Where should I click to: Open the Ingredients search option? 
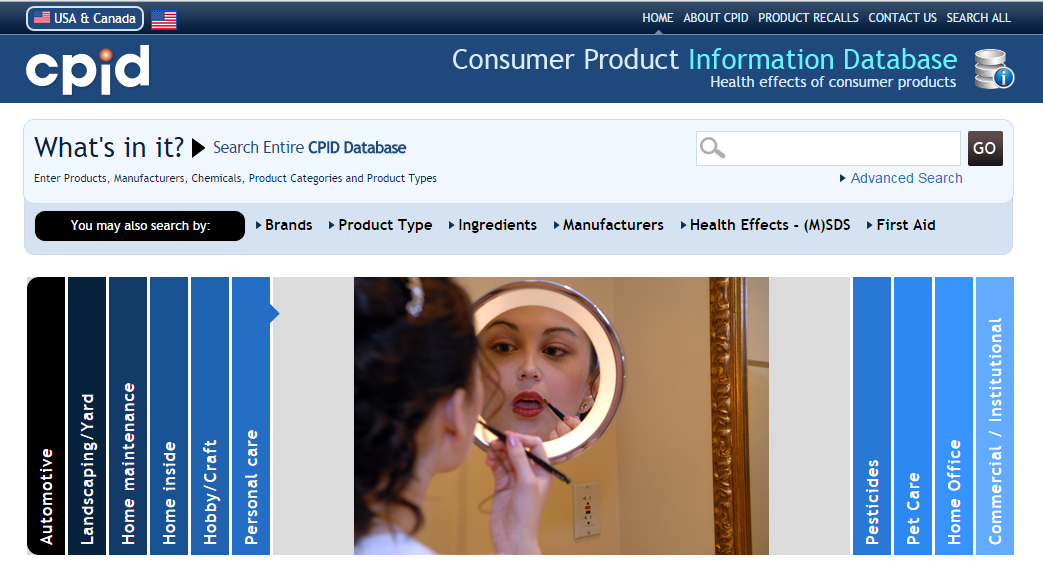493,225
